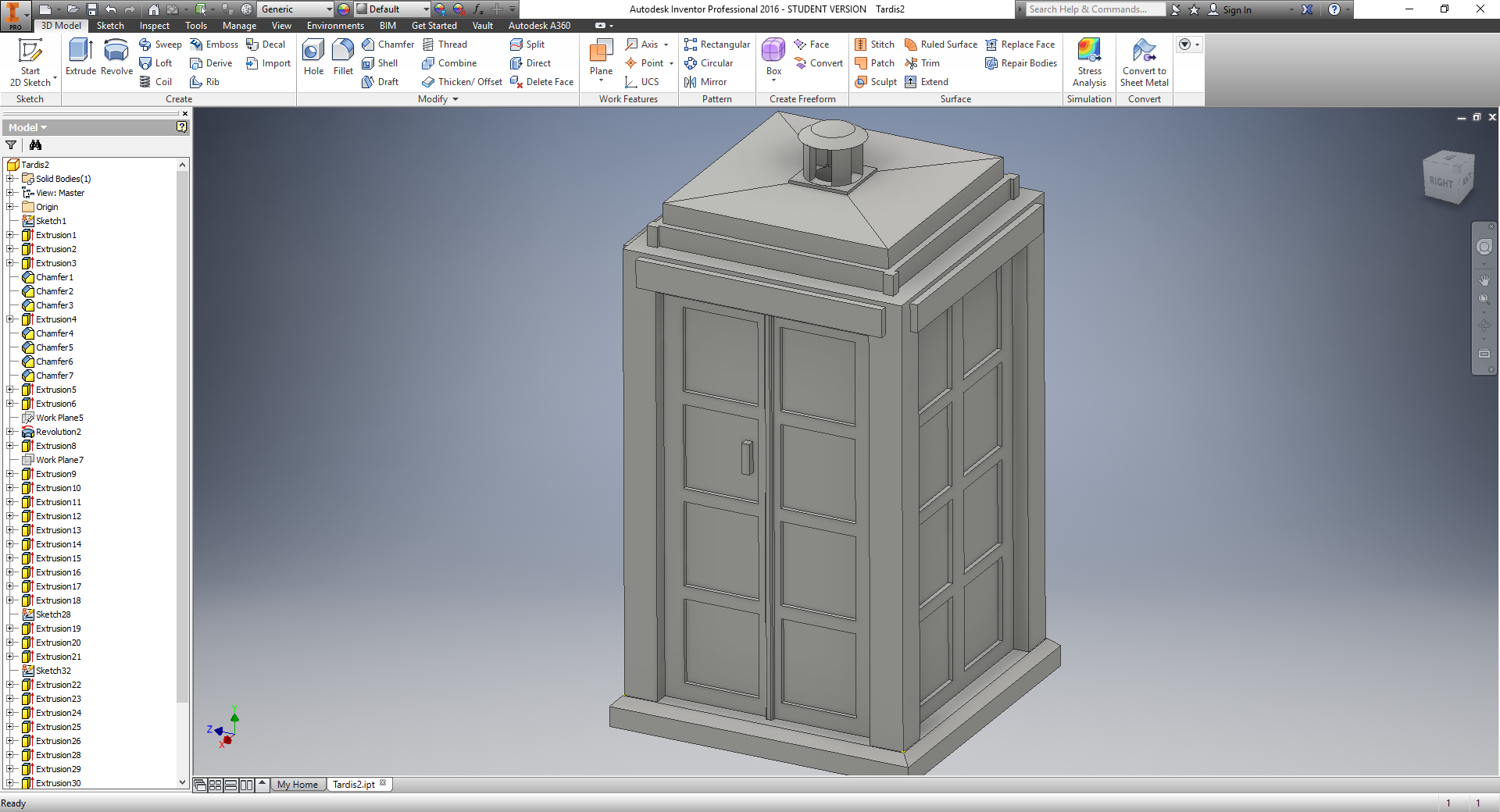
Task: Open the Environments tab
Action: click(x=335, y=26)
